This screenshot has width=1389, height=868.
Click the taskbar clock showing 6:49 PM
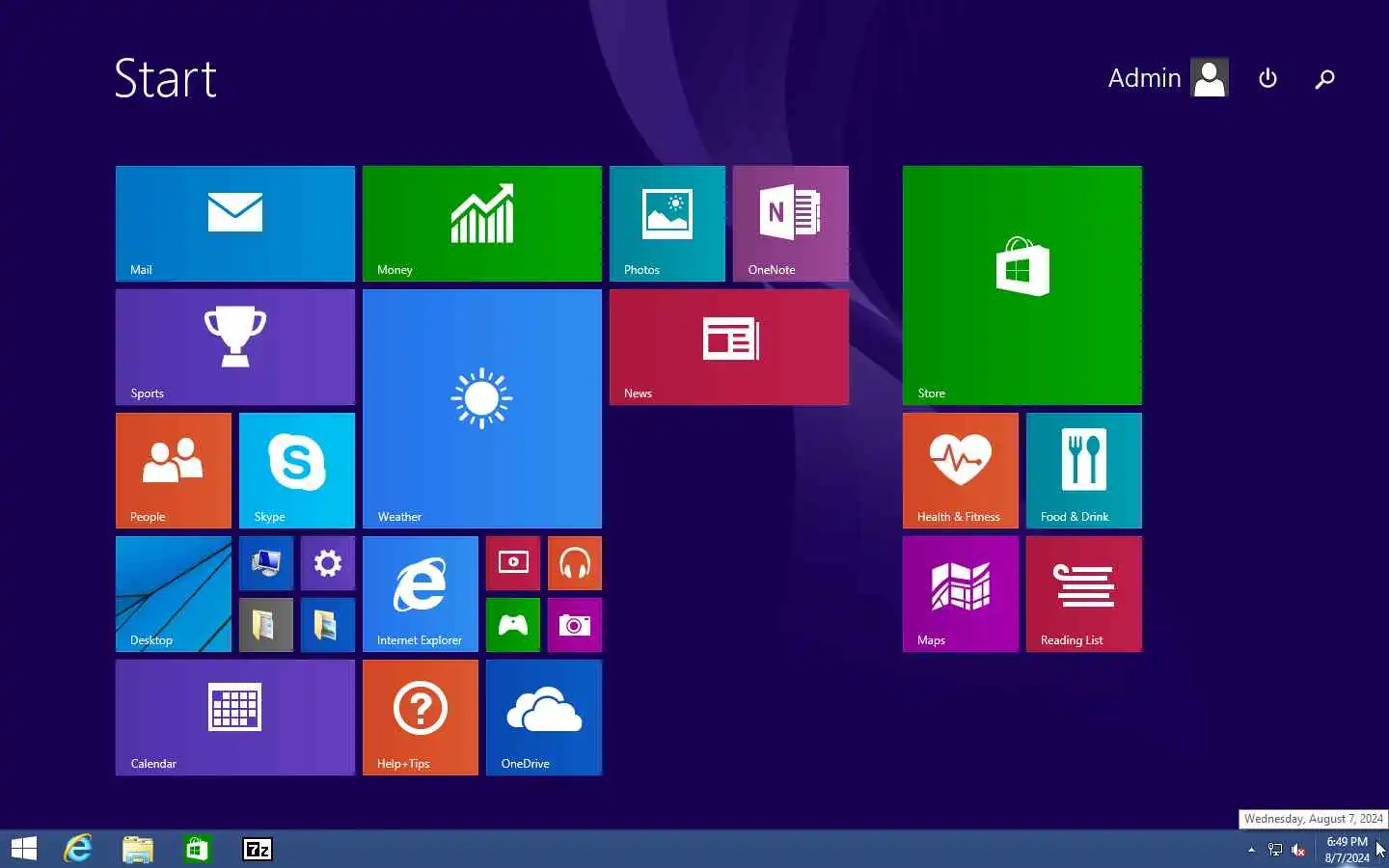(x=1347, y=850)
